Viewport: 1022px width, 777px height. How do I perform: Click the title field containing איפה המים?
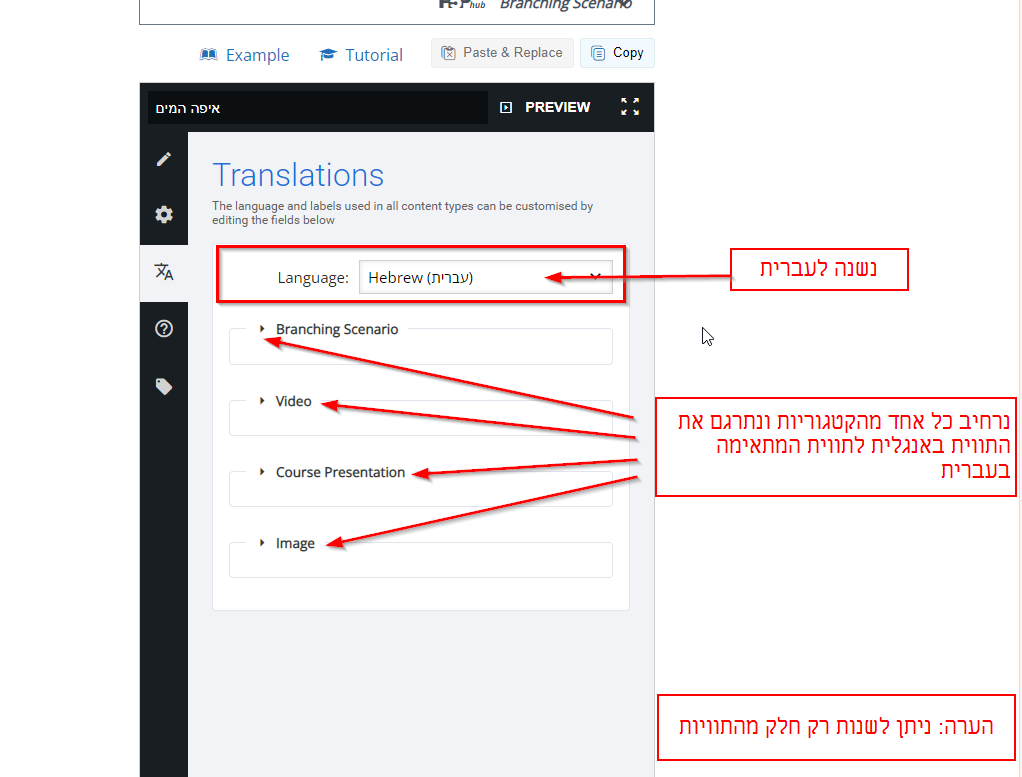317,108
